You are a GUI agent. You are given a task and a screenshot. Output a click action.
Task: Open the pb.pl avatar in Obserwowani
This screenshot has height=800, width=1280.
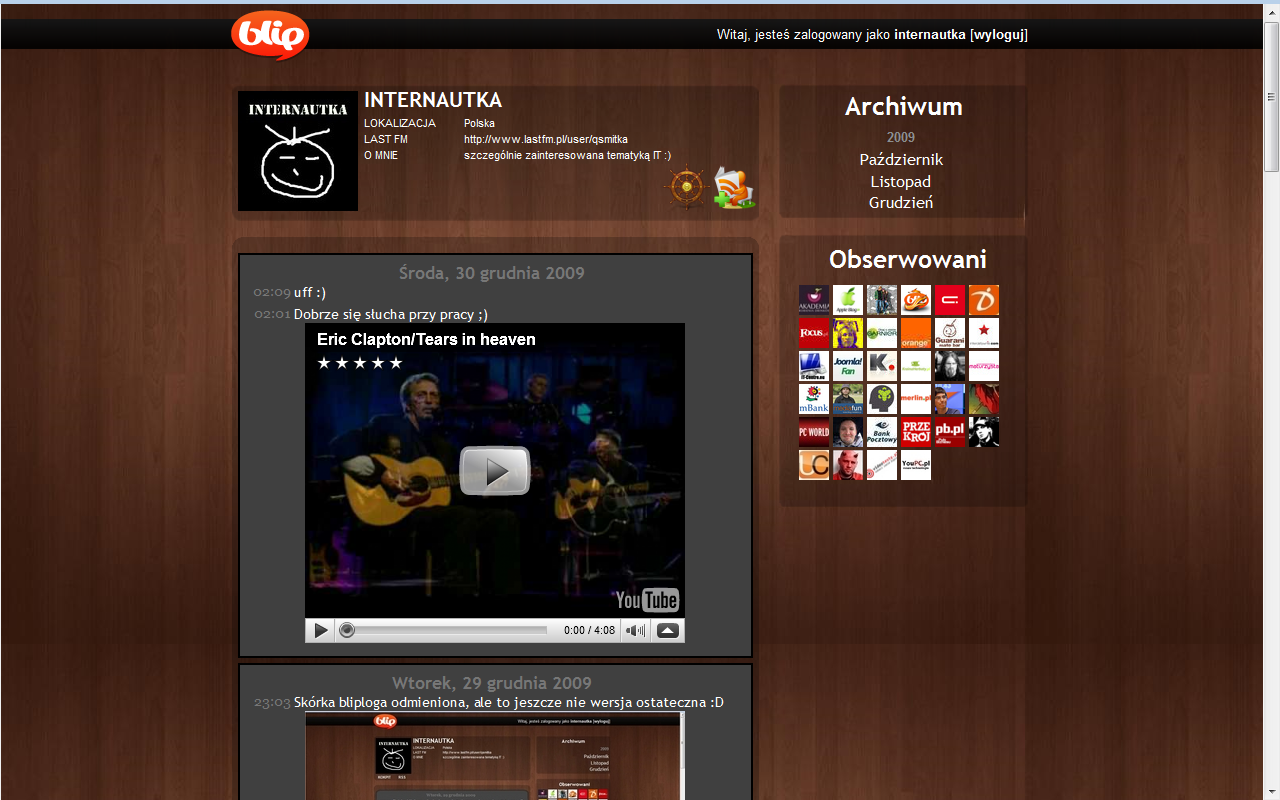point(950,432)
